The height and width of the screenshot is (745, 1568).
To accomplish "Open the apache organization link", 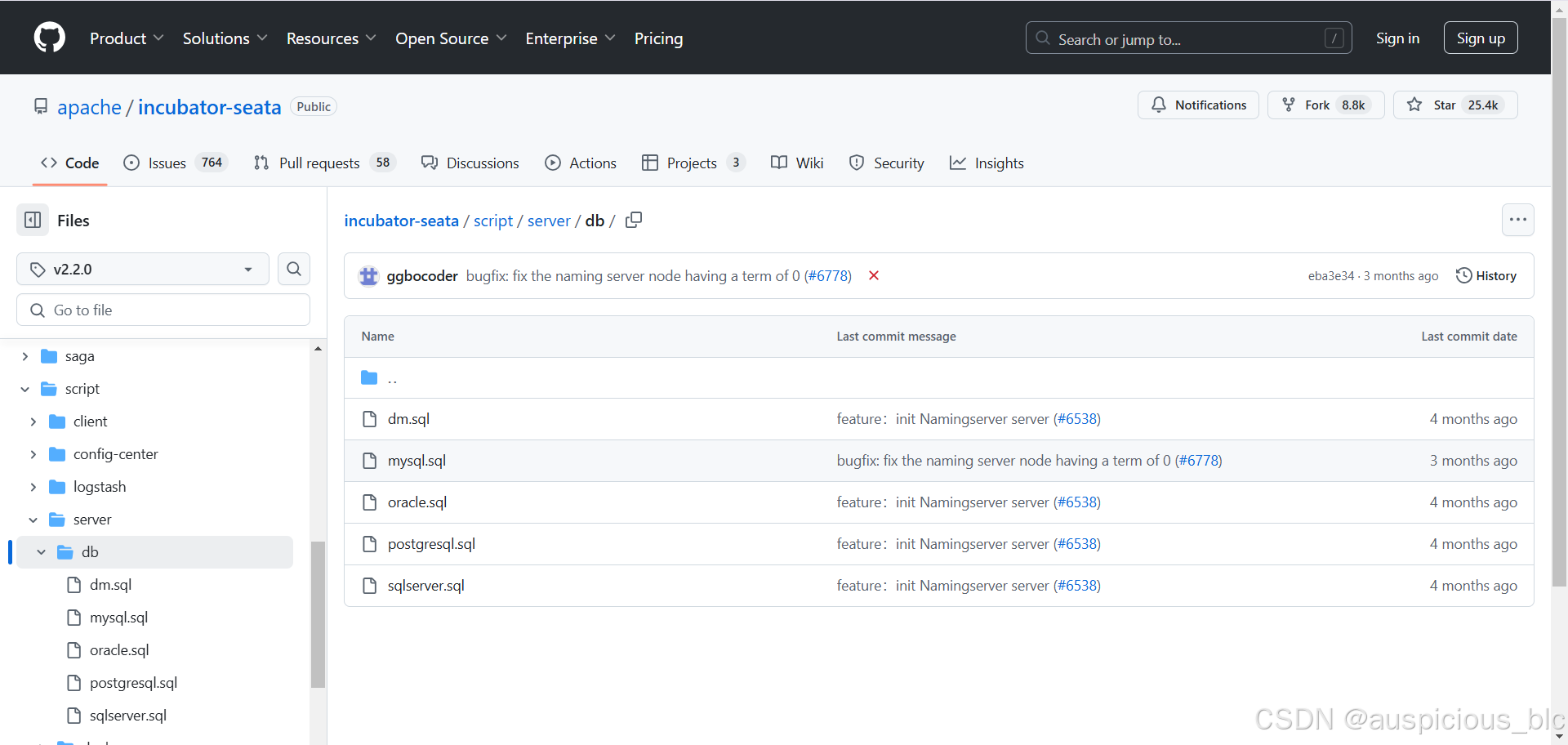I will click(89, 107).
